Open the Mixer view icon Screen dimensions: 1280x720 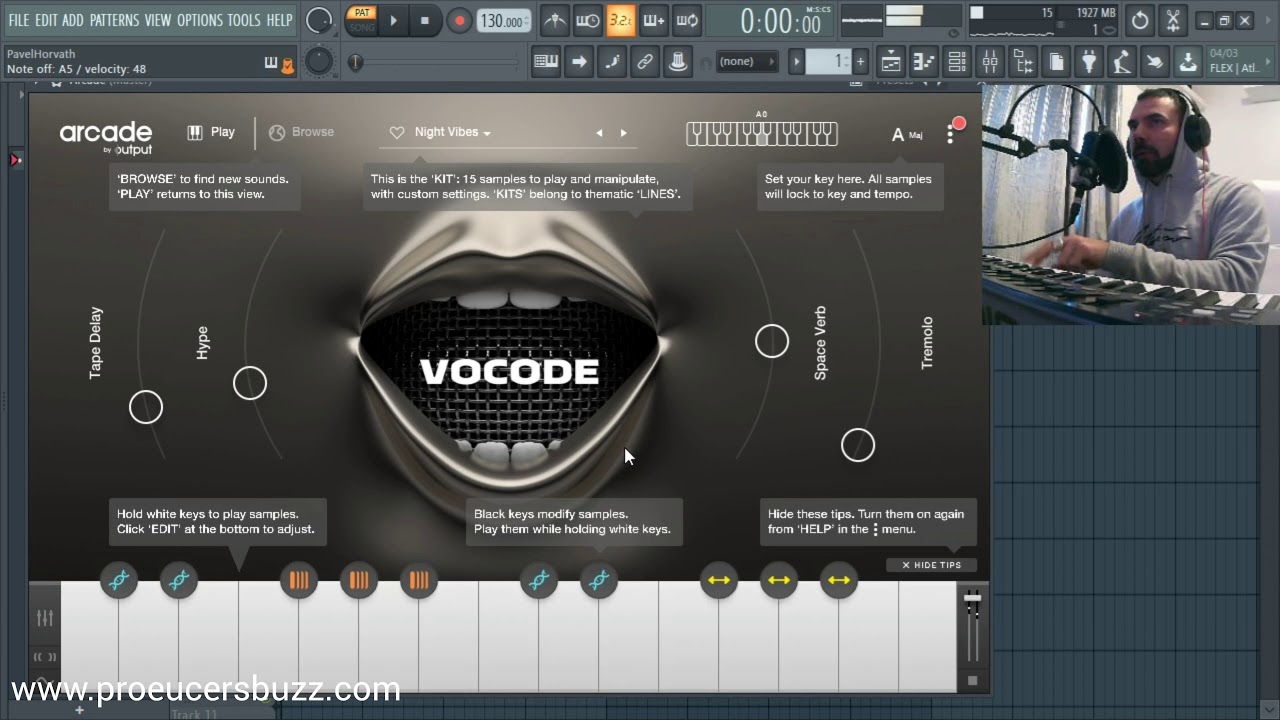coord(990,62)
